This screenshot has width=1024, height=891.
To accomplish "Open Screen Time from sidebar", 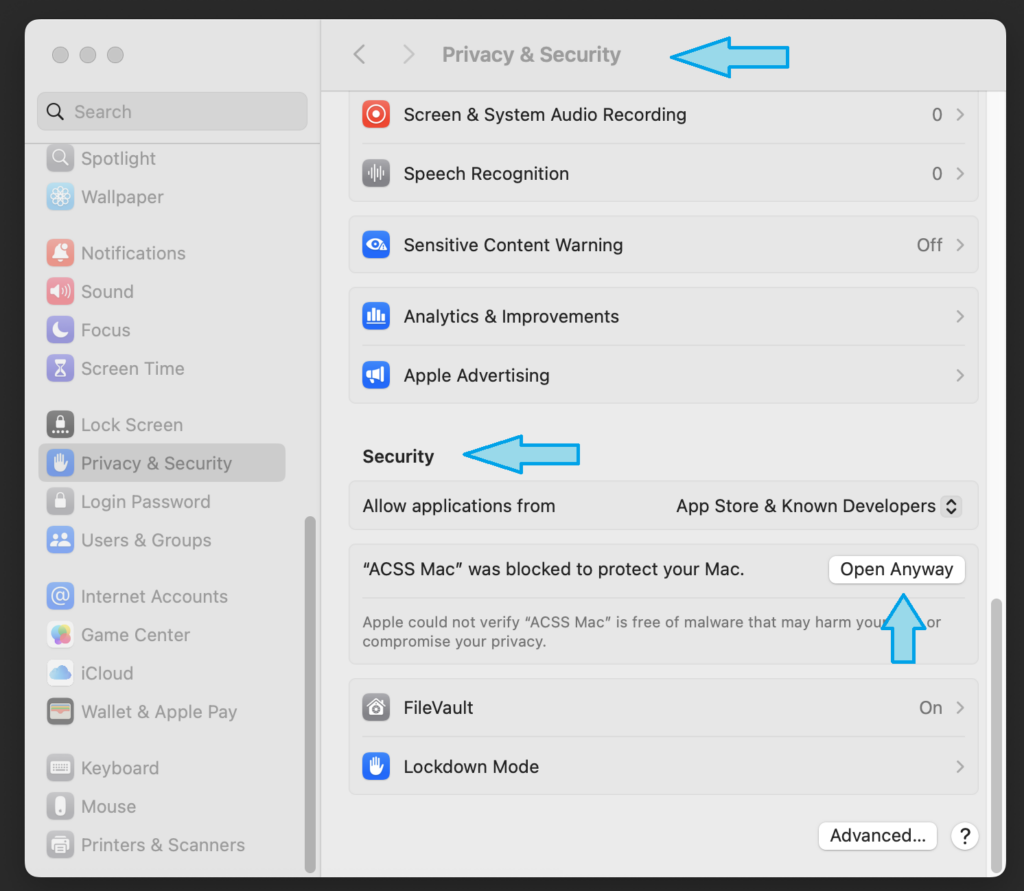I will pyautogui.click(x=133, y=368).
